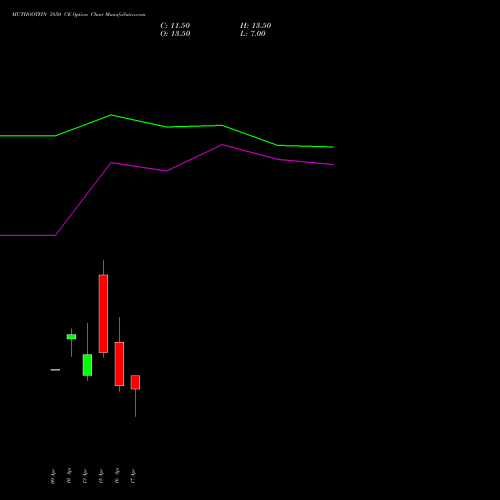The height and width of the screenshot is (500, 500).
Task: Click the '09 Apr' date axis label
Action: [53, 476]
